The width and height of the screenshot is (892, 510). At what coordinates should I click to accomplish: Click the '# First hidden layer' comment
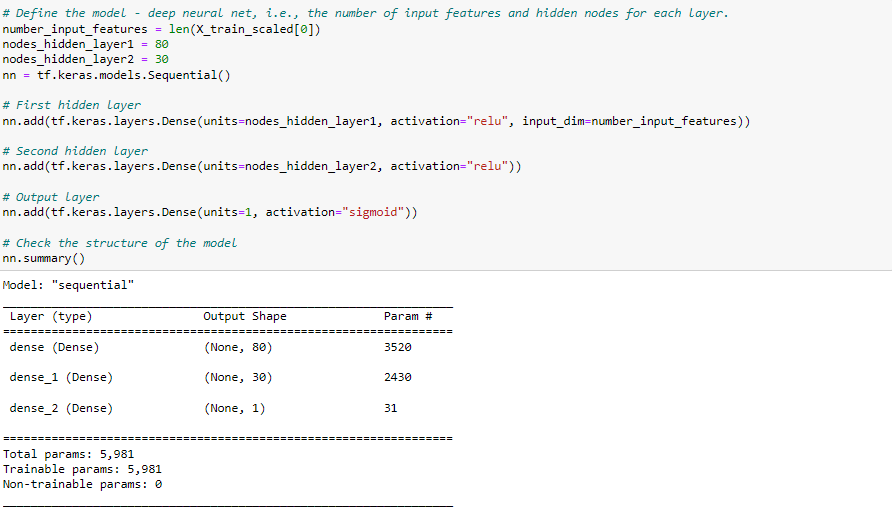(x=72, y=105)
